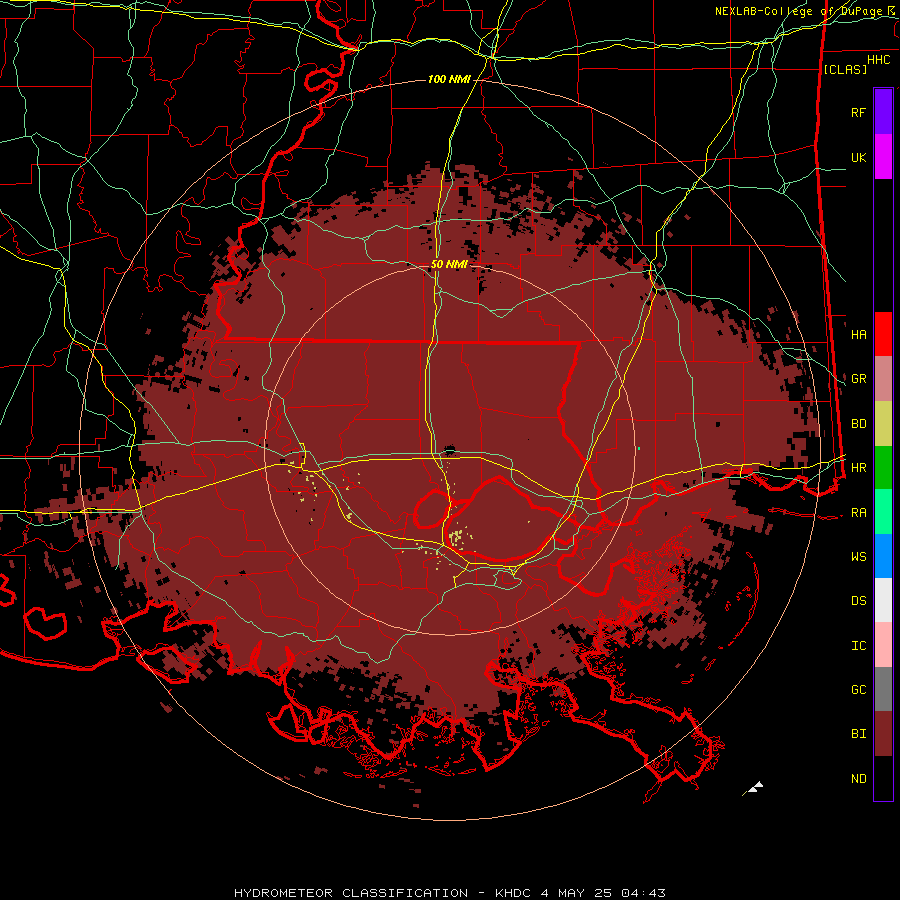Select the 'GR' legend label
Image resolution: width=900 pixels, height=900 pixels.
click(x=858, y=379)
